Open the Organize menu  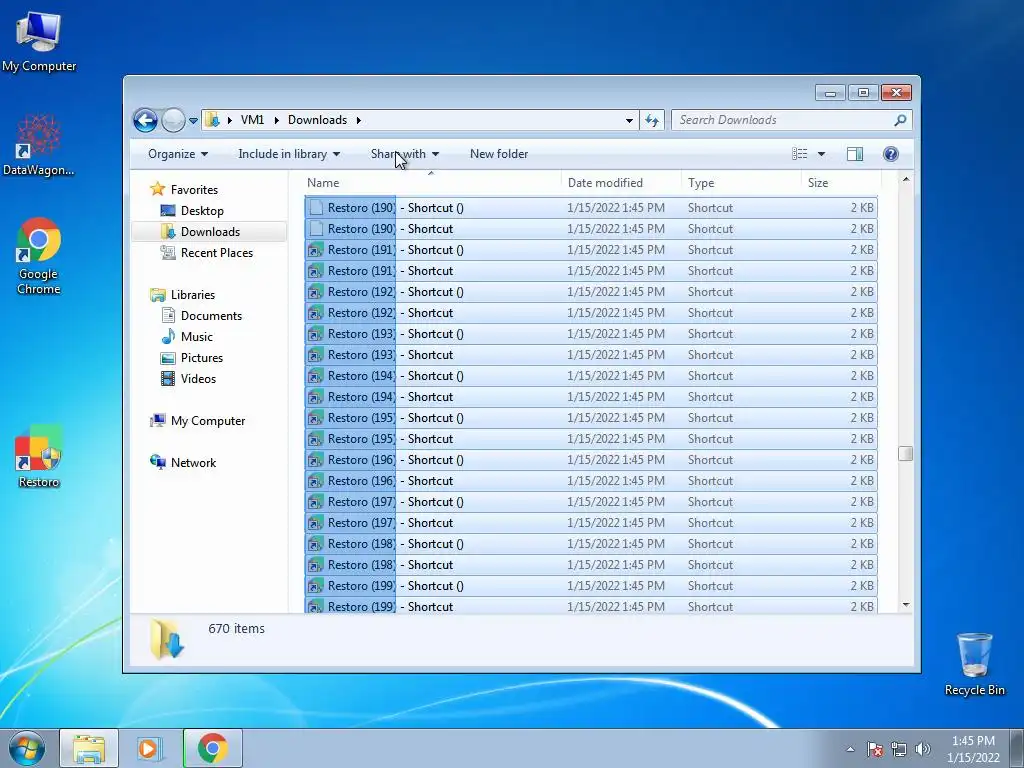tap(178, 154)
